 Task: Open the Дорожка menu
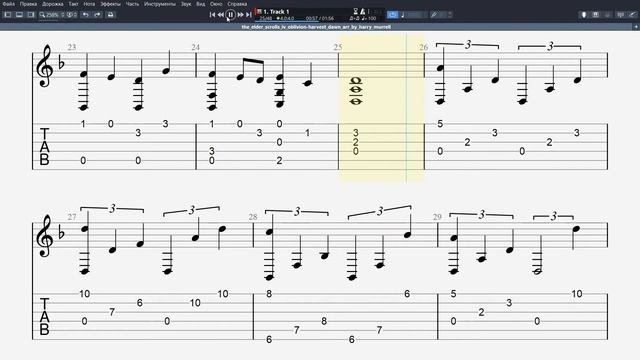tap(53, 4)
